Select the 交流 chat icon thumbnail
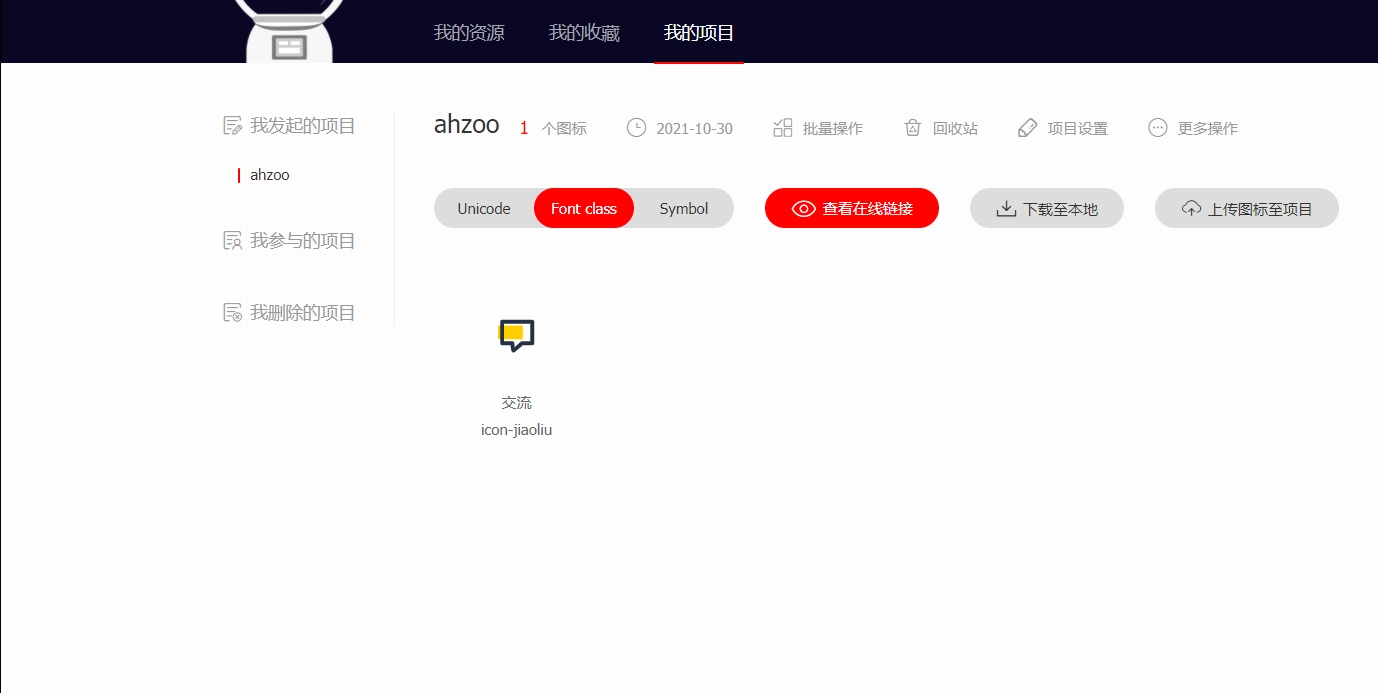The width and height of the screenshot is (1378, 693). 516,336
